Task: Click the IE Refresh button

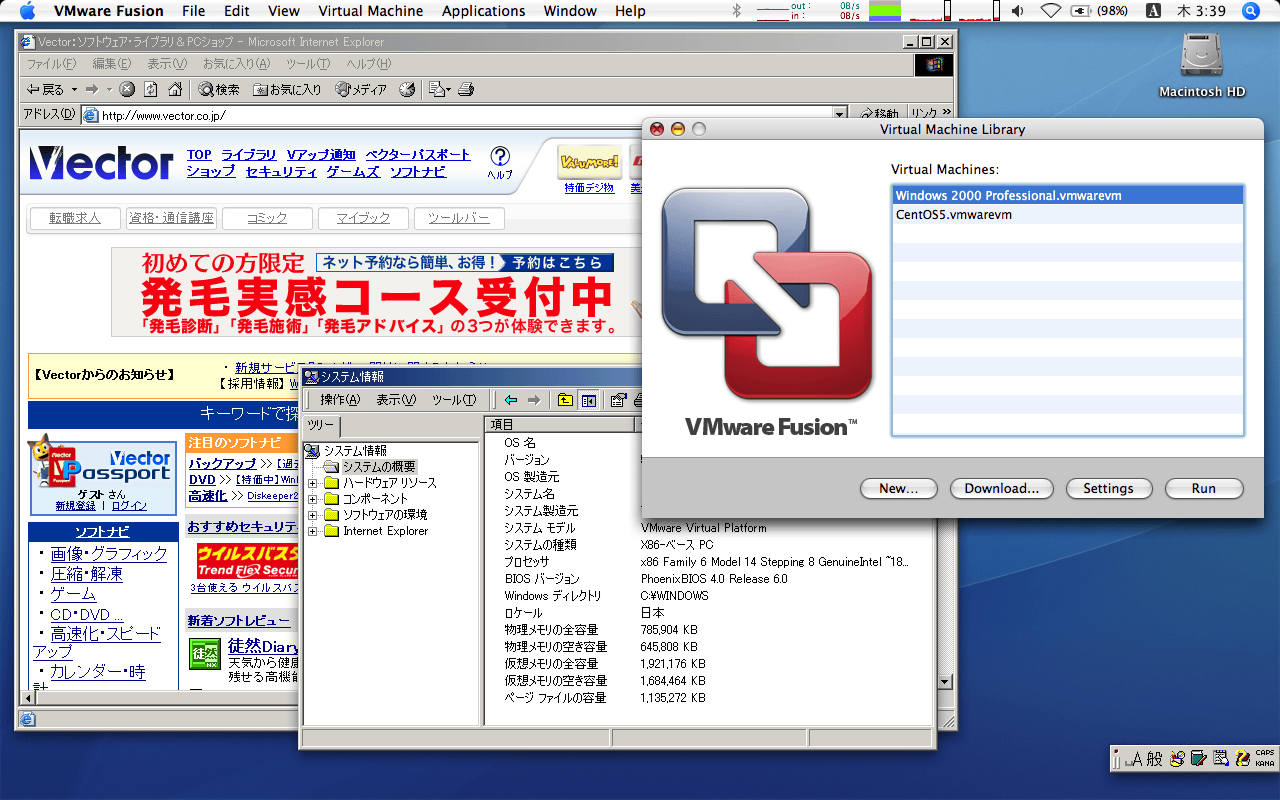Action: [x=150, y=90]
